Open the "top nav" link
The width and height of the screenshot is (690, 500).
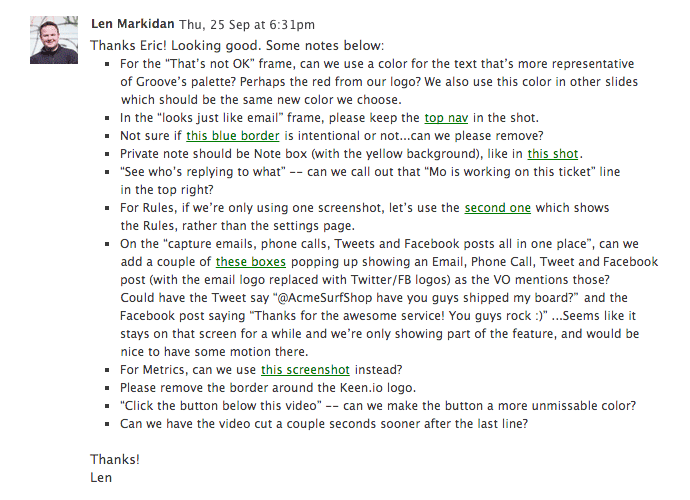tap(448, 117)
